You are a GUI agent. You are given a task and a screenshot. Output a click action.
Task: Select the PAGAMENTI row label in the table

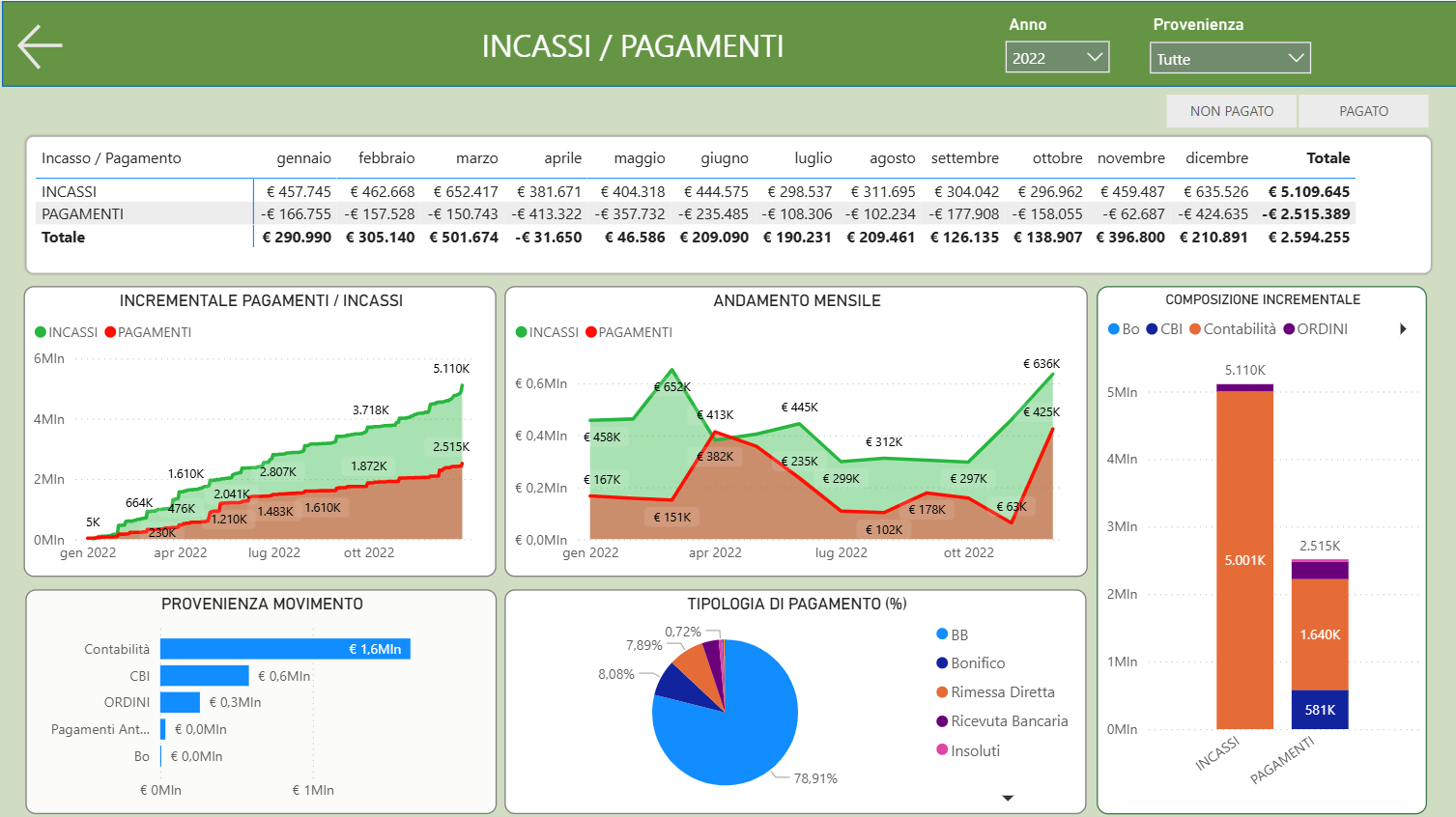82,214
